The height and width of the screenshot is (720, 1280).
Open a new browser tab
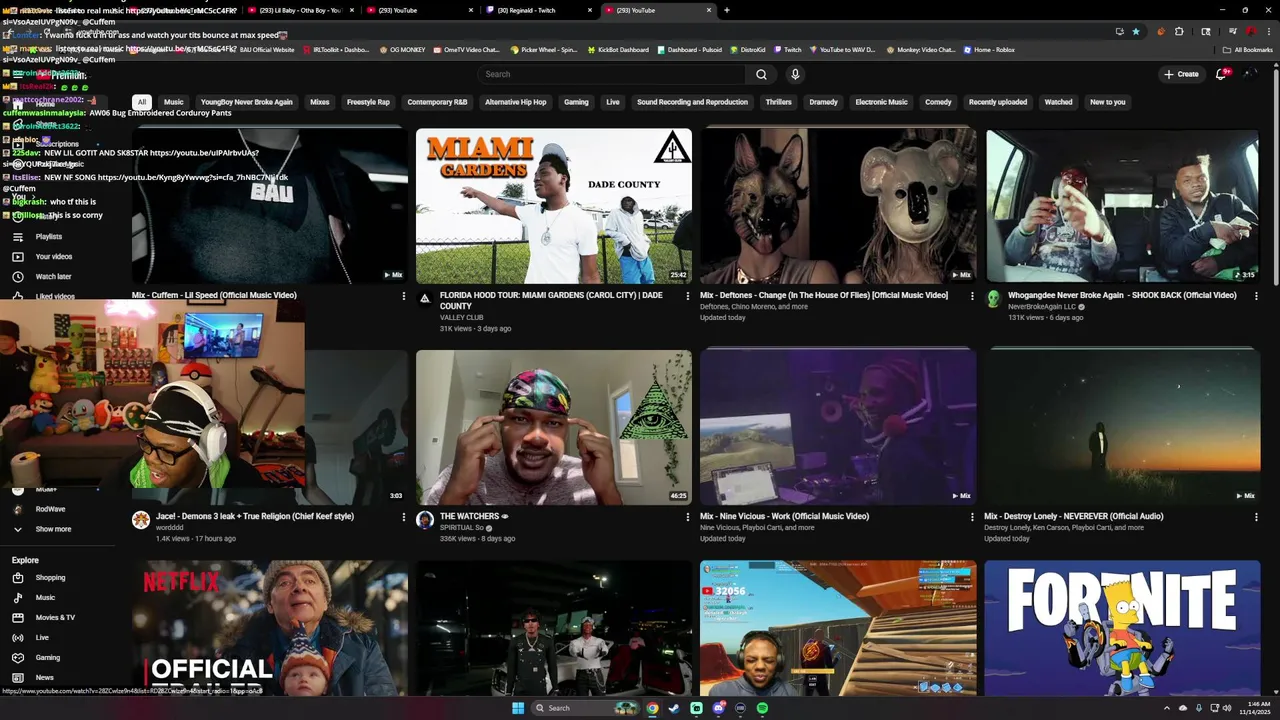click(727, 10)
